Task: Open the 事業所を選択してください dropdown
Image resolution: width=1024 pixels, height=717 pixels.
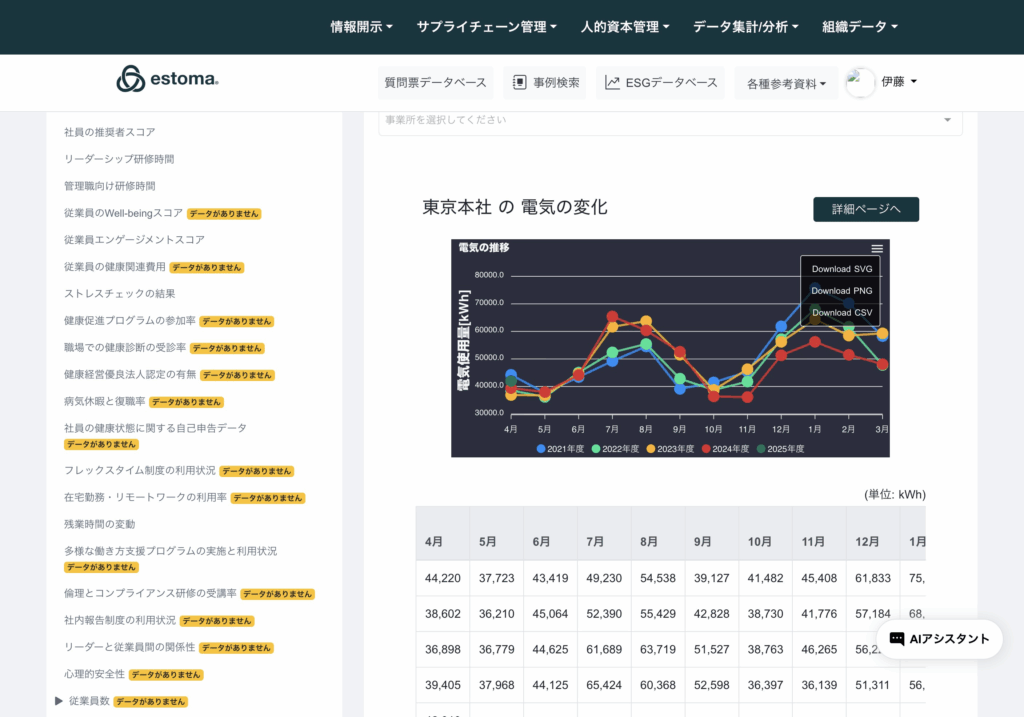Action: pyautogui.click(x=670, y=120)
